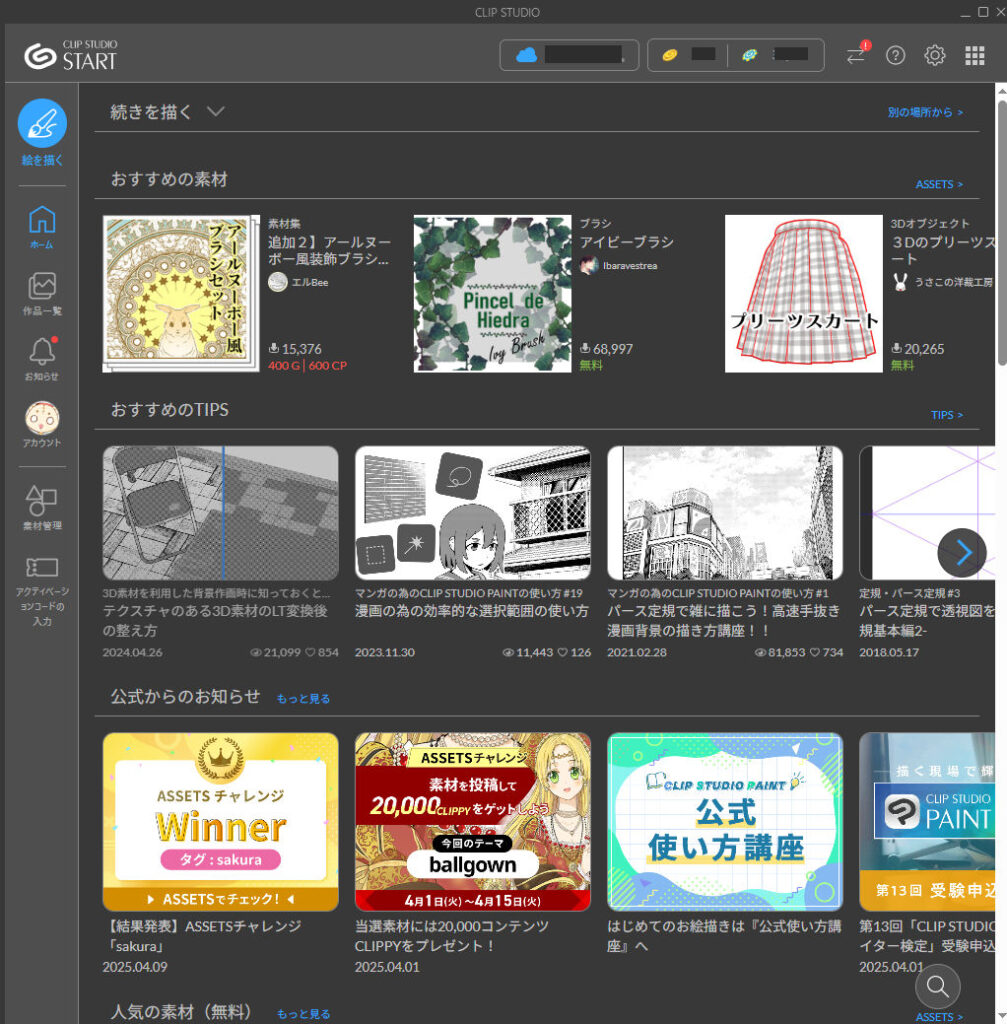
Task: Click the 定規・パース定規#3 tip thumbnail
Action: coord(927,513)
